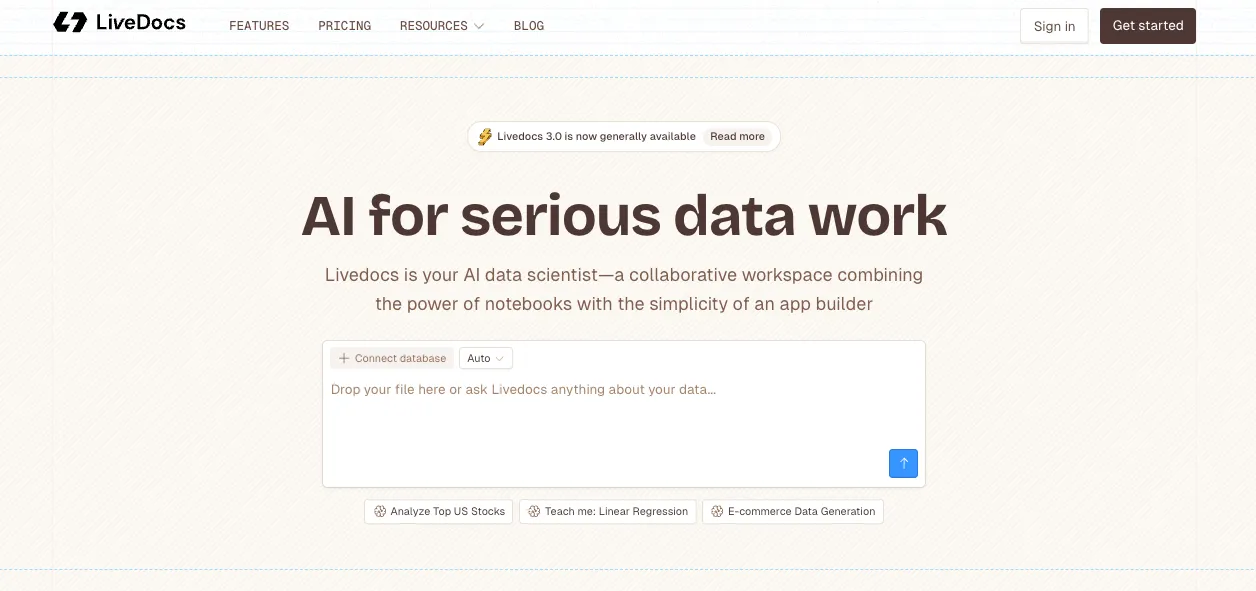Click the lightning bolt announcement icon
Image resolution: width=1256 pixels, height=591 pixels.
485,136
